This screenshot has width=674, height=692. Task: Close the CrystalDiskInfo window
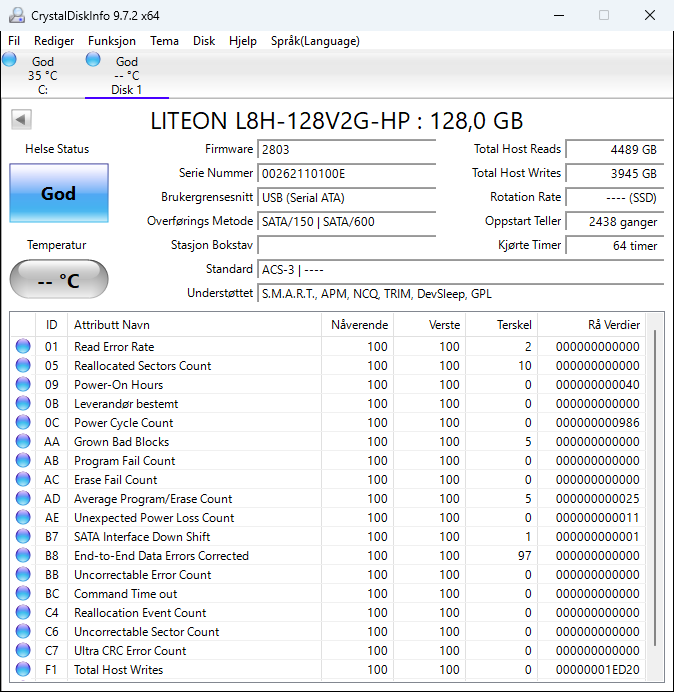tap(650, 15)
